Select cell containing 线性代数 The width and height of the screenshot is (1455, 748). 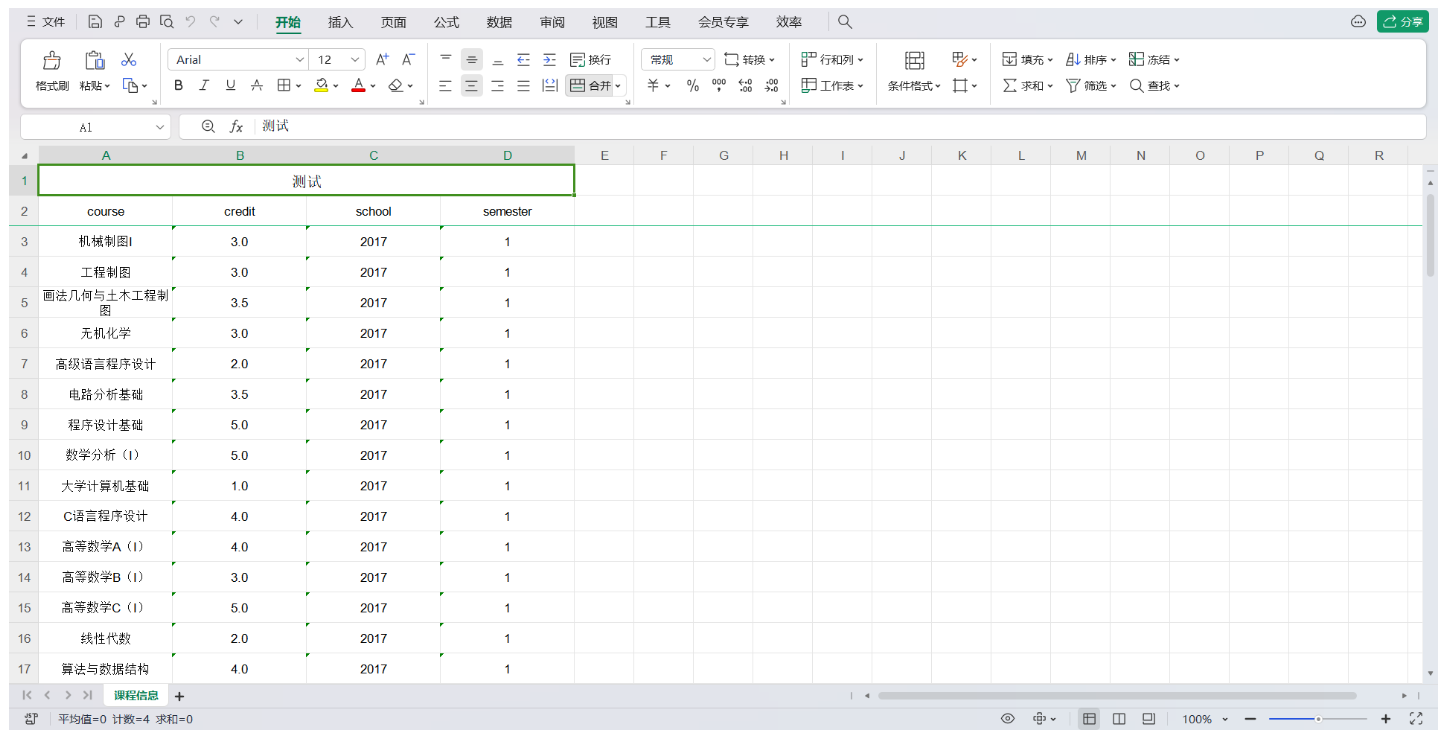106,638
